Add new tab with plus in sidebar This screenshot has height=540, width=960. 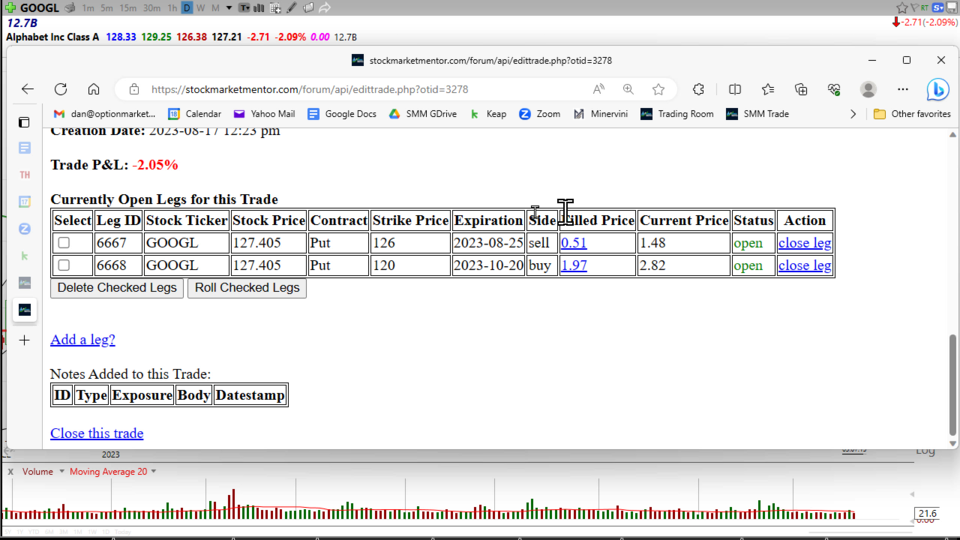[x=24, y=340]
